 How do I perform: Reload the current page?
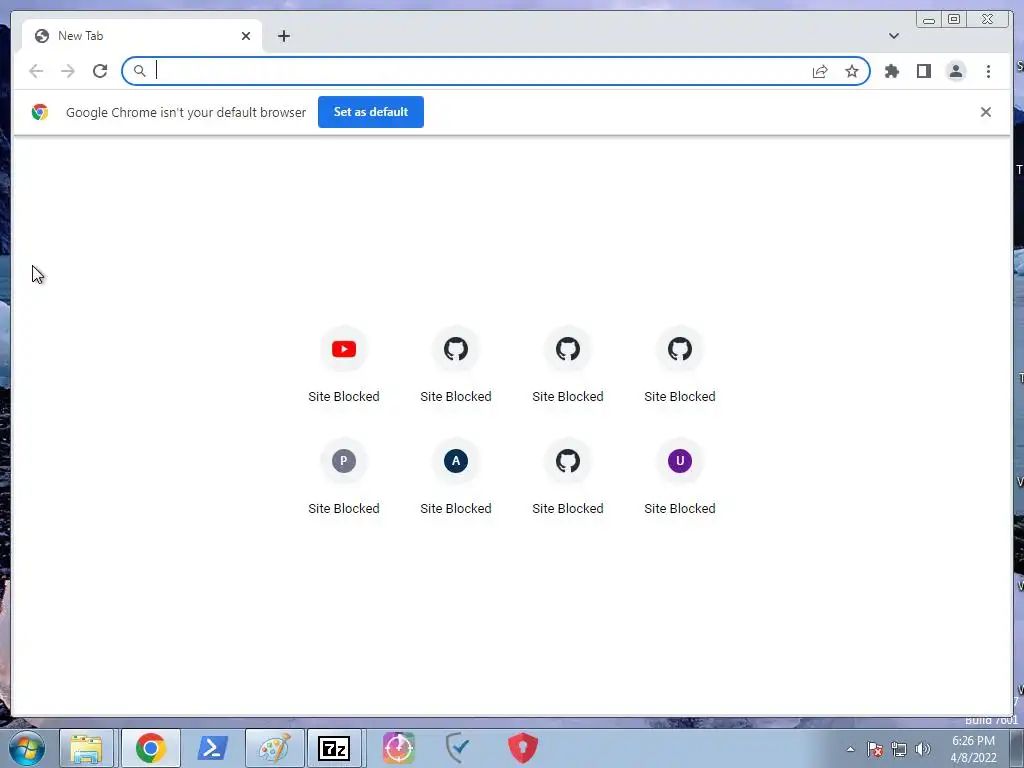click(100, 71)
